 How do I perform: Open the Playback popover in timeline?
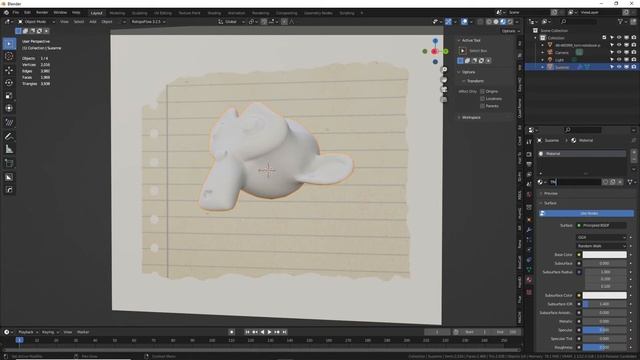pyautogui.click(x=28, y=332)
